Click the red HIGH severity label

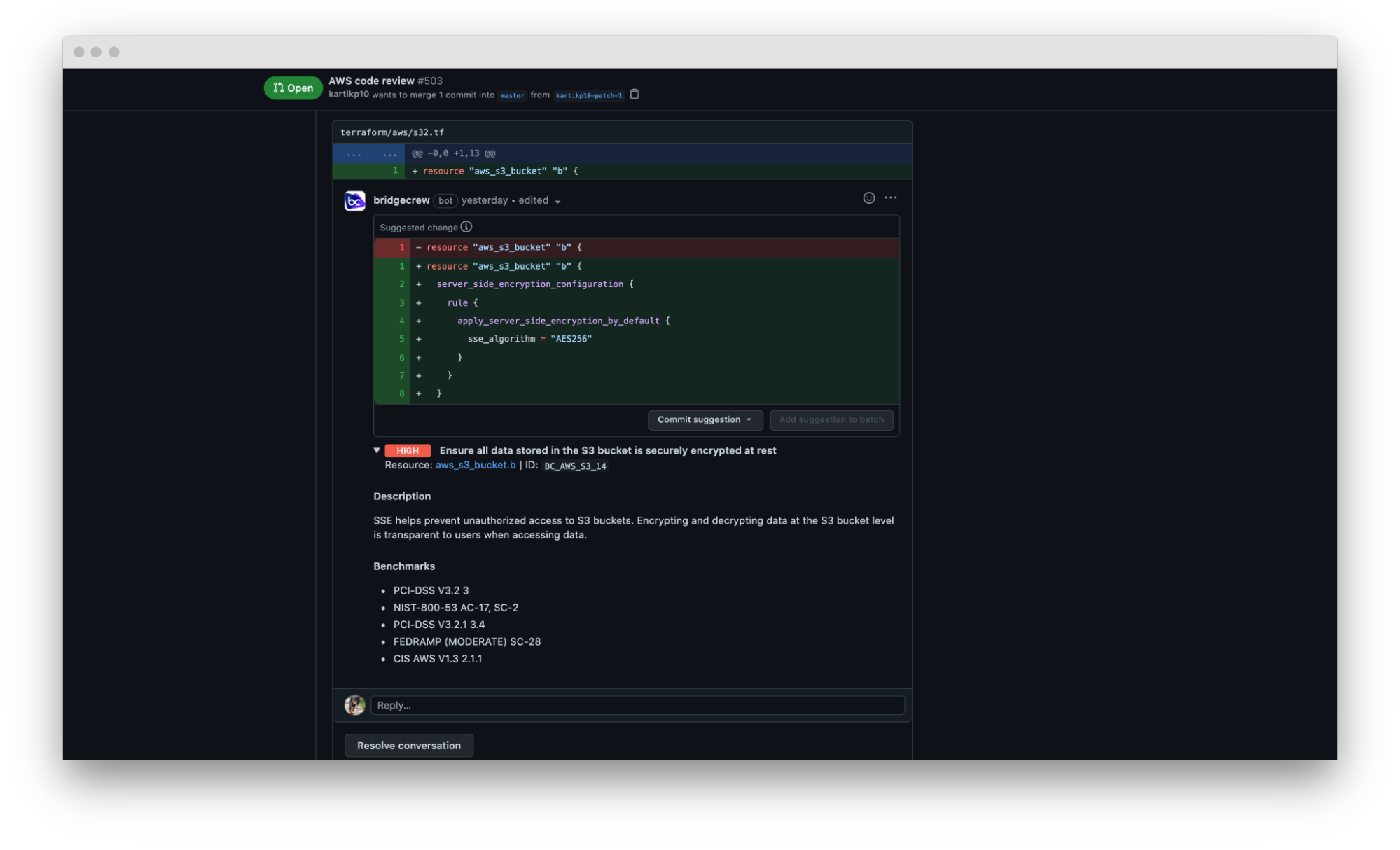coord(407,450)
